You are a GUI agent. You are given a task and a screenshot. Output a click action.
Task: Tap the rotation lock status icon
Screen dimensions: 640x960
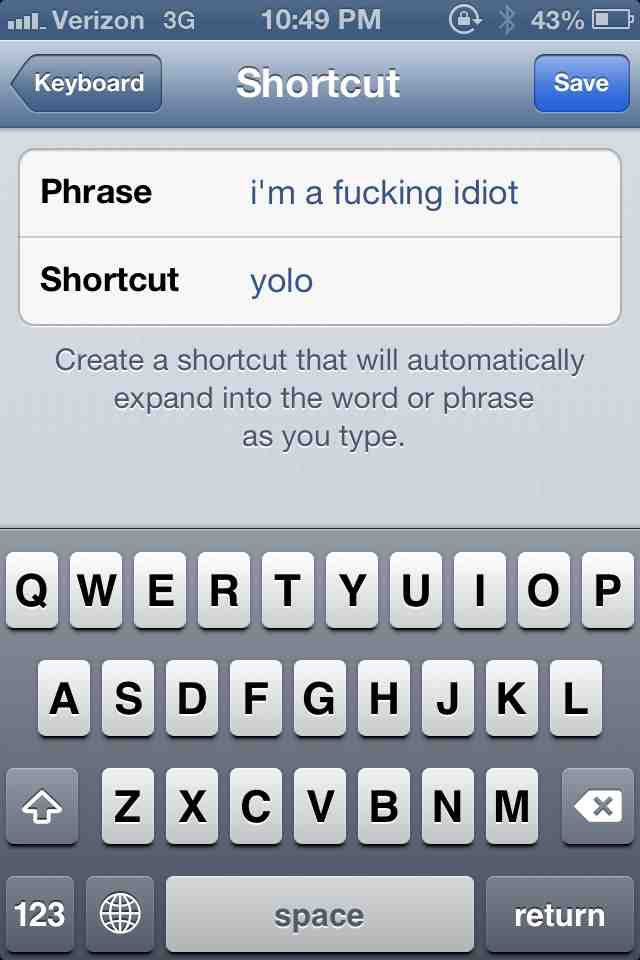click(465, 20)
